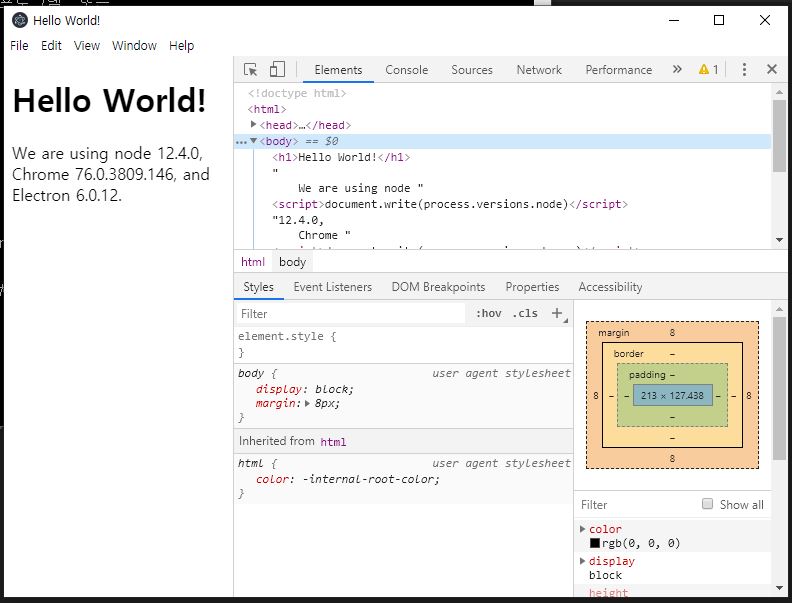Toggle the device toolbar icon
Screen dimensions: 792x603
(x=277, y=69)
